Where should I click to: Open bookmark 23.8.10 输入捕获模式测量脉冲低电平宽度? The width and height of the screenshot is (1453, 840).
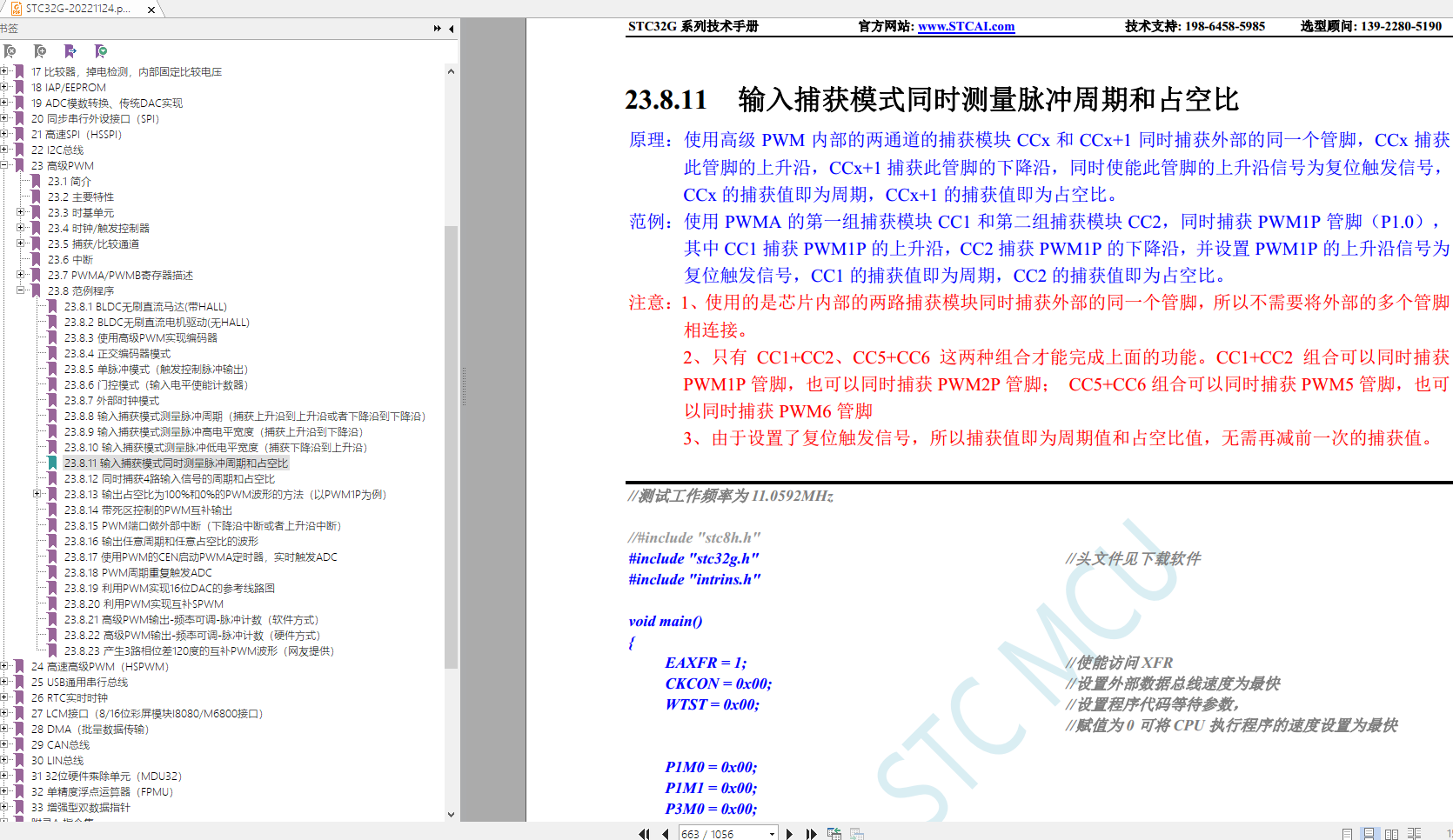216,448
